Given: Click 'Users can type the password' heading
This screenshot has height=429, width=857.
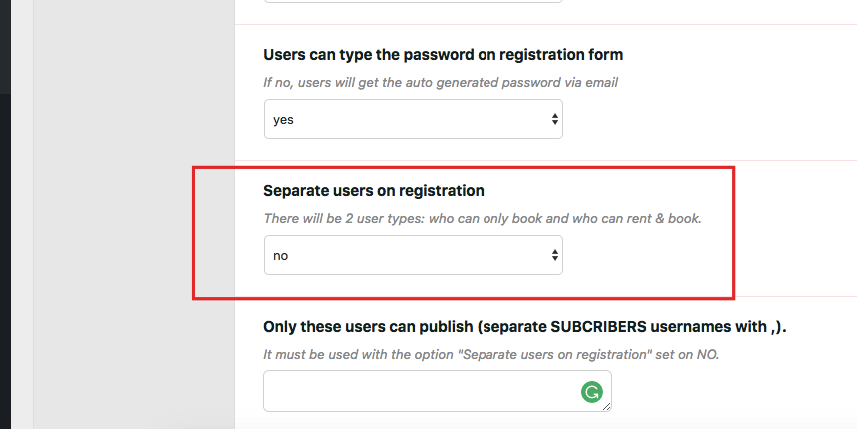Looking at the screenshot, I should [443, 55].
